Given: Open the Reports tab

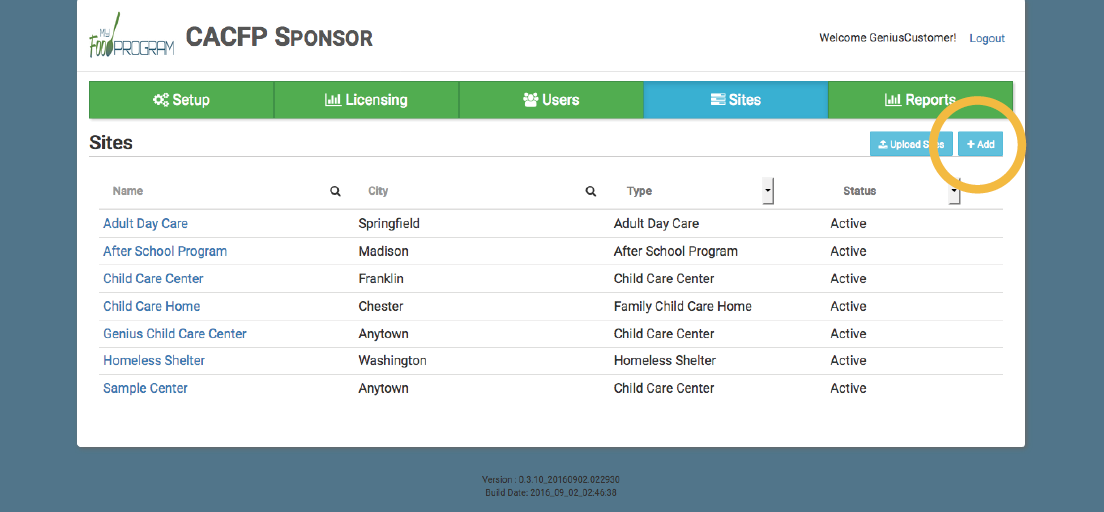Looking at the screenshot, I should click(920, 100).
